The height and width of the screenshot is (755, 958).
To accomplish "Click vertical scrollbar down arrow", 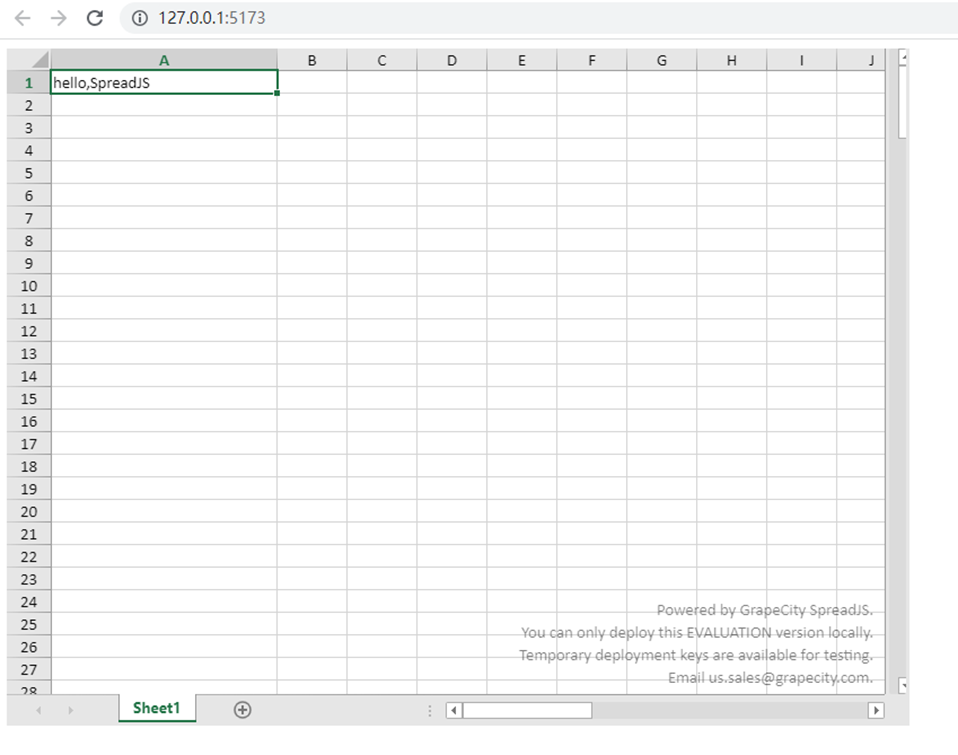I will pos(903,685).
